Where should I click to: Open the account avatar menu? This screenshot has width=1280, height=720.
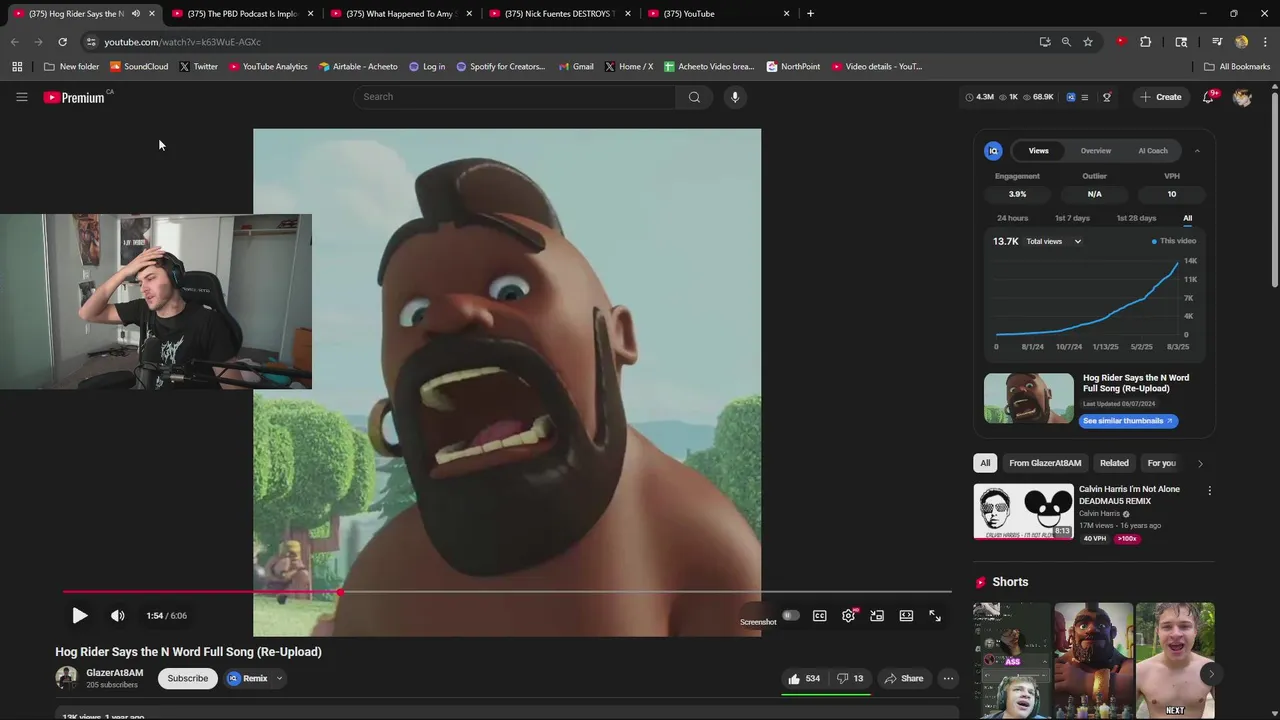coord(1242,97)
